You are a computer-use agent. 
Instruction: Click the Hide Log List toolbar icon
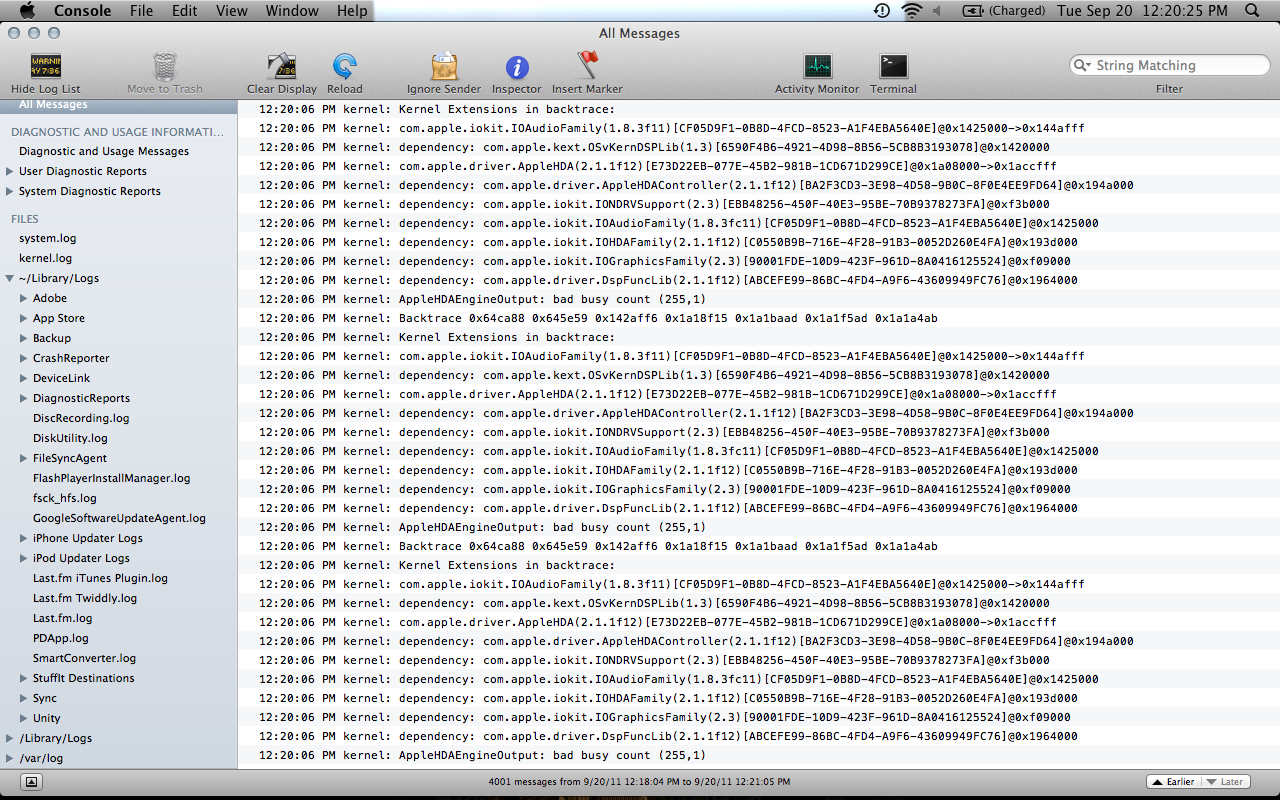coord(45,67)
